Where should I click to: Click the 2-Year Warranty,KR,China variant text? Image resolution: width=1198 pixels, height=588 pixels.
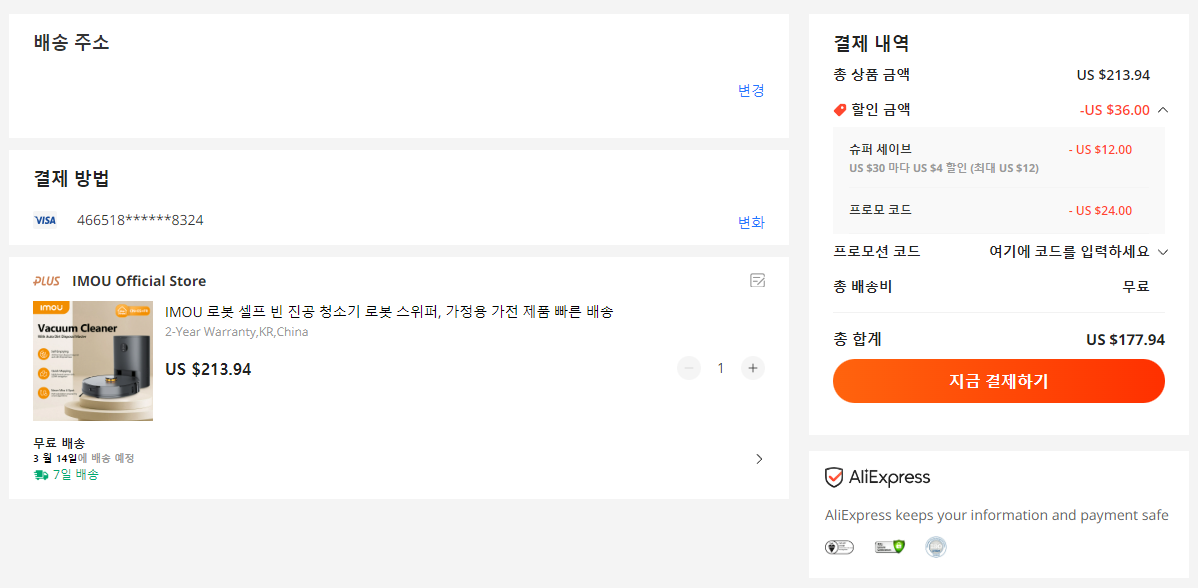click(x=237, y=332)
